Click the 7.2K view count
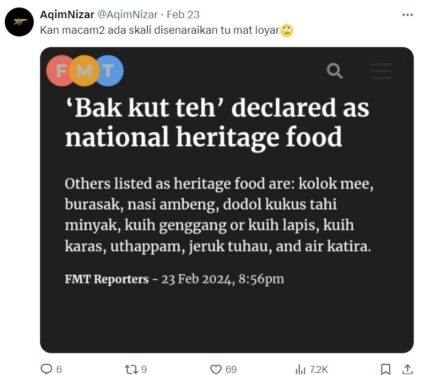The width and height of the screenshot is (426, 375). 319,369
